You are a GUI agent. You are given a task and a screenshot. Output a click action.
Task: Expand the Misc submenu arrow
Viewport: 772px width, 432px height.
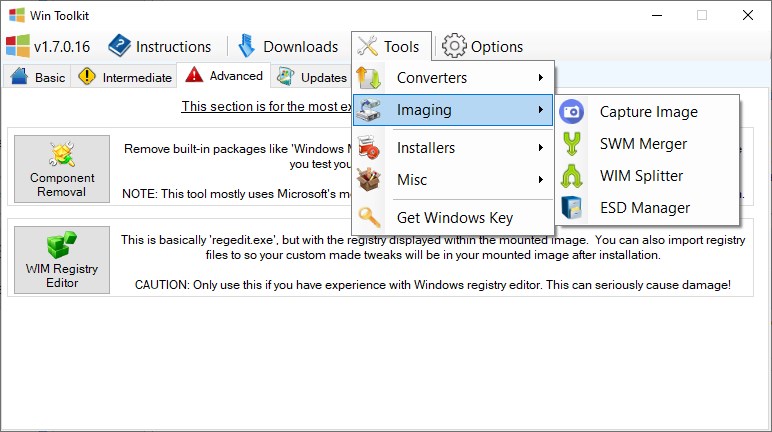coord(541,180)
